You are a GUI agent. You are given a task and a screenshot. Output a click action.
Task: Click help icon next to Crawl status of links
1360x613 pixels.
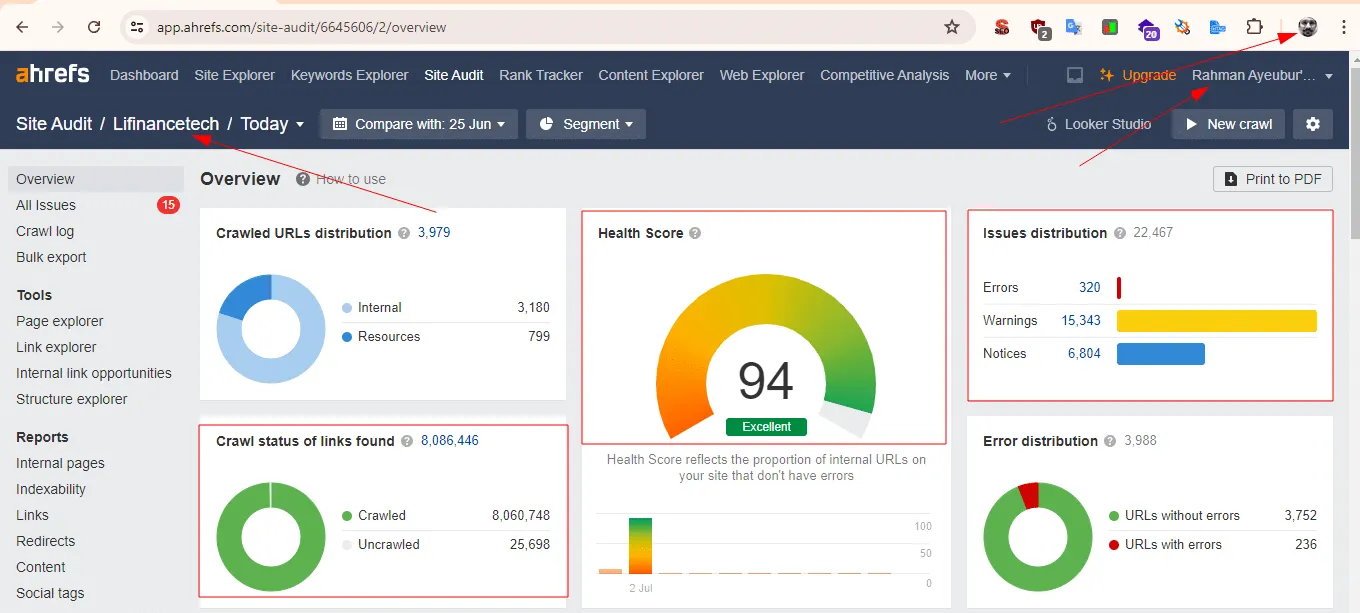(407, 441)
